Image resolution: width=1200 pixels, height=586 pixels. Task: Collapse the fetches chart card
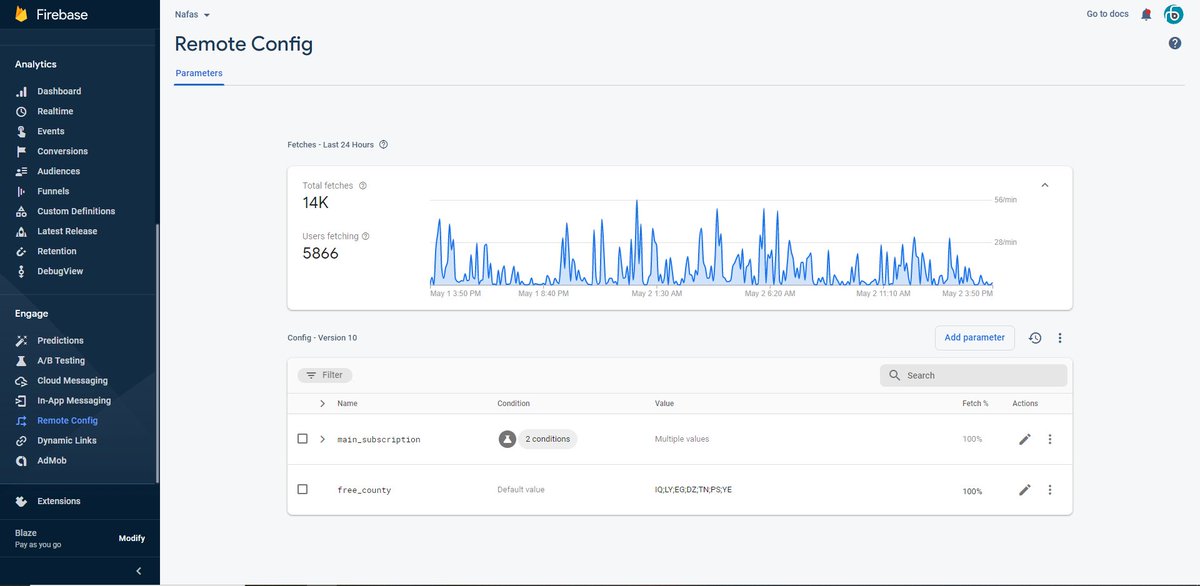(1045, 185)
